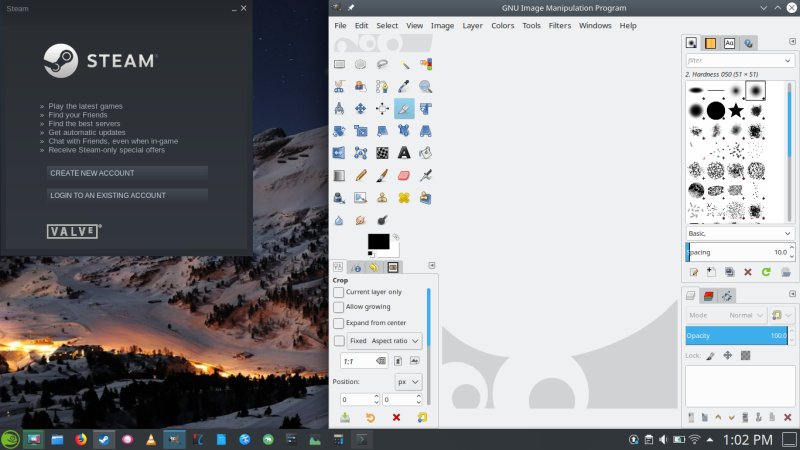Screen dimensions: 800x450
Task: Check the Allow growing option
Action: coord(339,307)
